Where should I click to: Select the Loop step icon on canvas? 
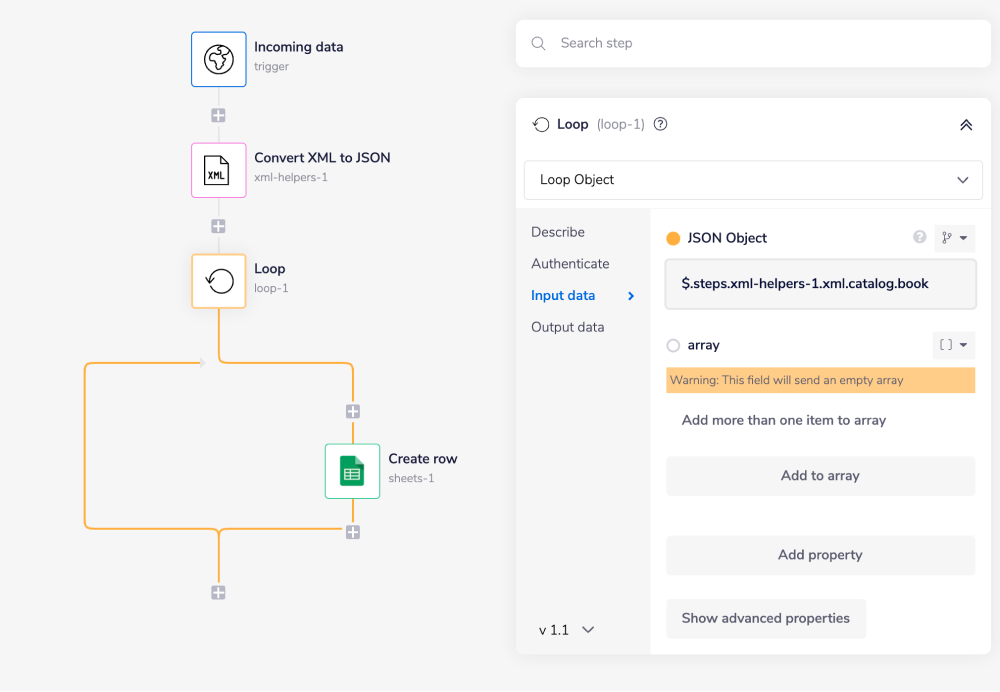point(218,281)
